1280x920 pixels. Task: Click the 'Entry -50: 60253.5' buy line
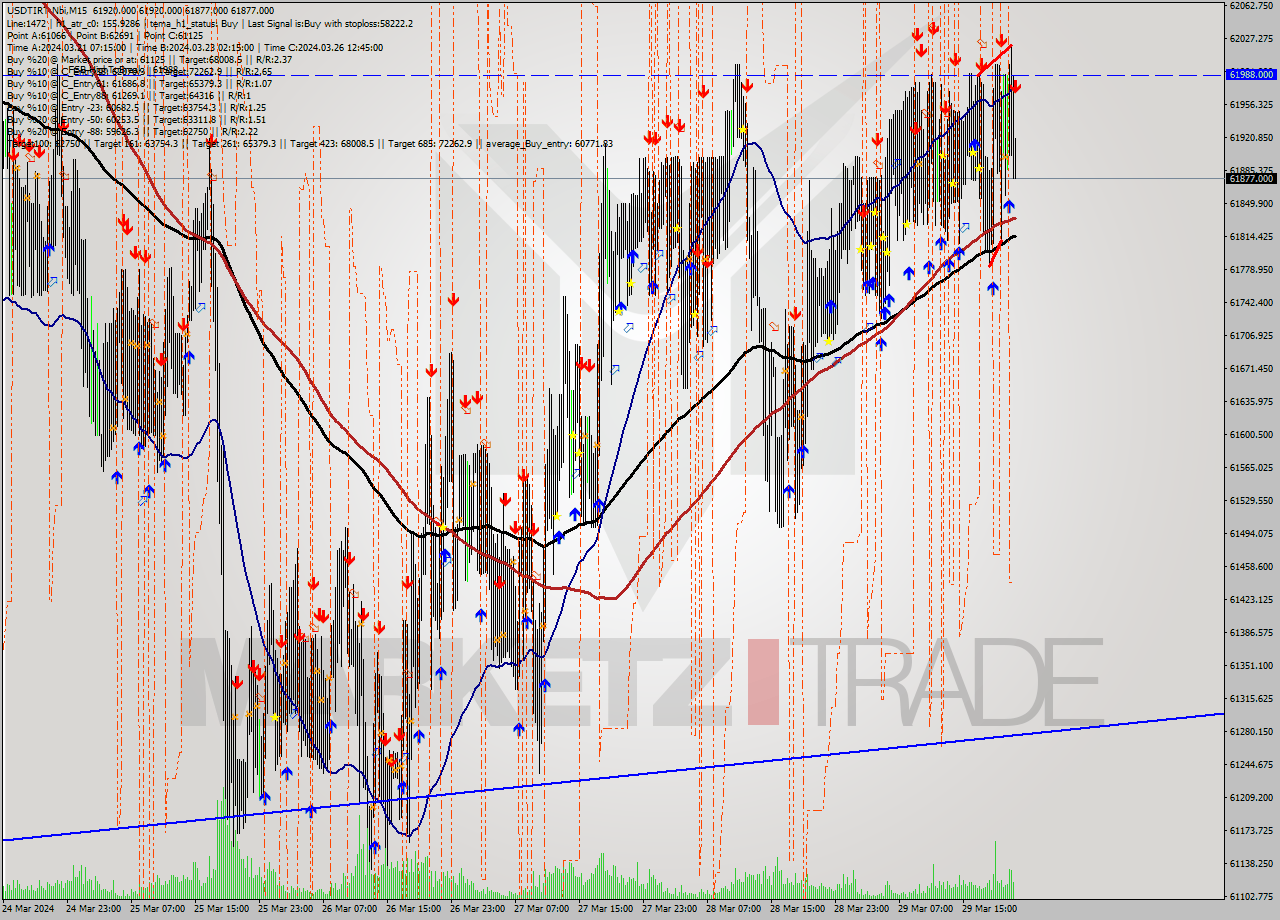(x=135, y=119)
